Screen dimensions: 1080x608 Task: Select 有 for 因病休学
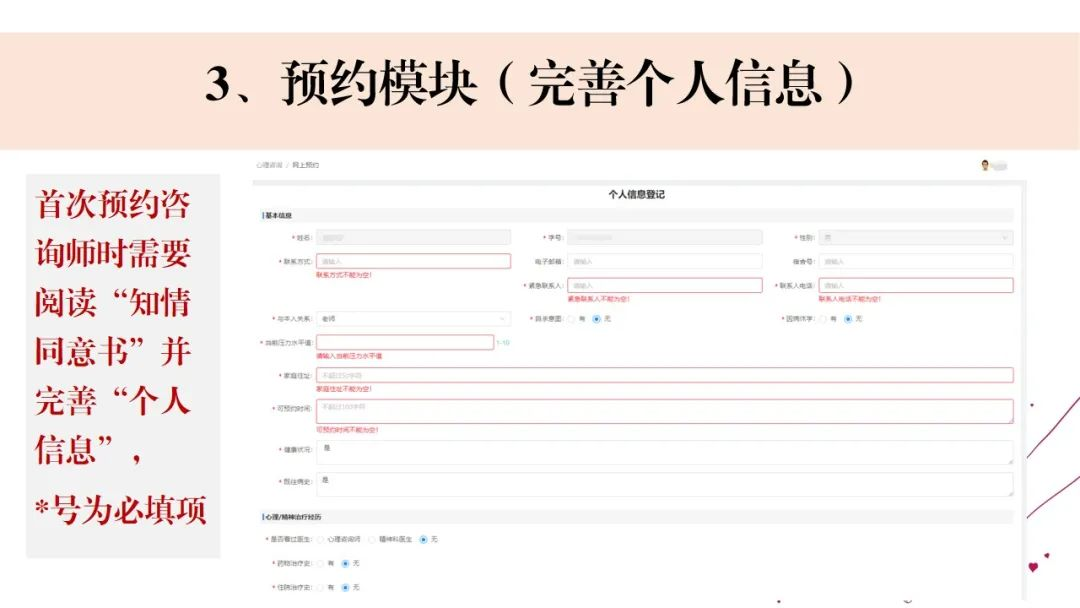(822, 319)
